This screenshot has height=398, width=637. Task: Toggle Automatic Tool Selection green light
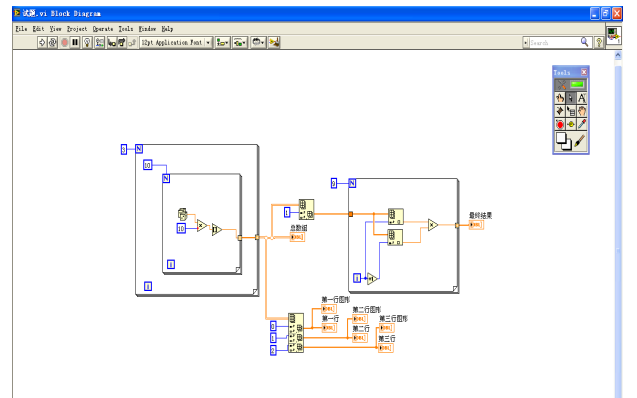(577, 84)
